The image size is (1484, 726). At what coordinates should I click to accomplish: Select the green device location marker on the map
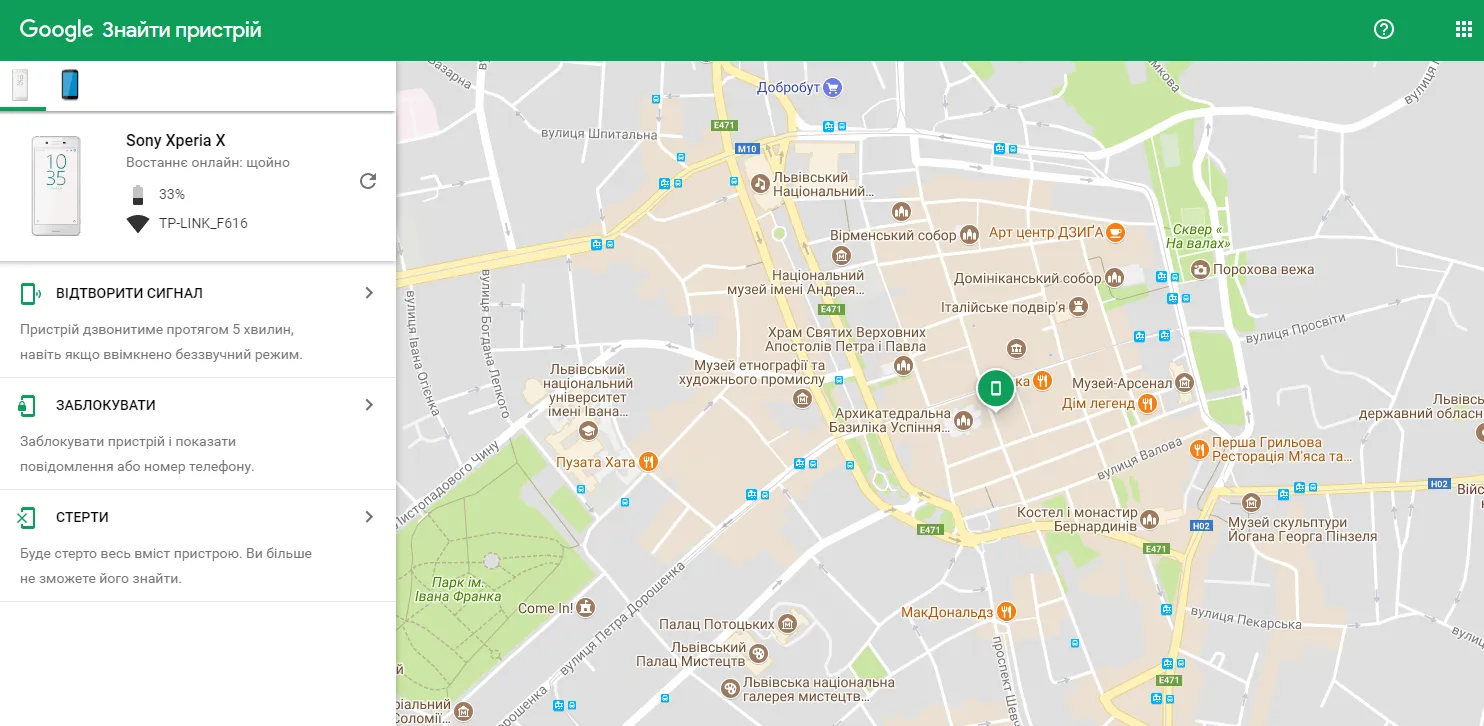pos(995,387)
